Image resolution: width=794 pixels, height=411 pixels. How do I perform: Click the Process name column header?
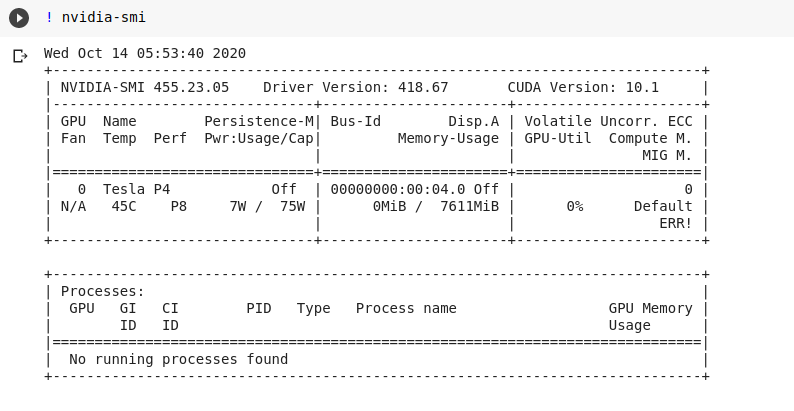pyautogui.click(x=406, y=308)
